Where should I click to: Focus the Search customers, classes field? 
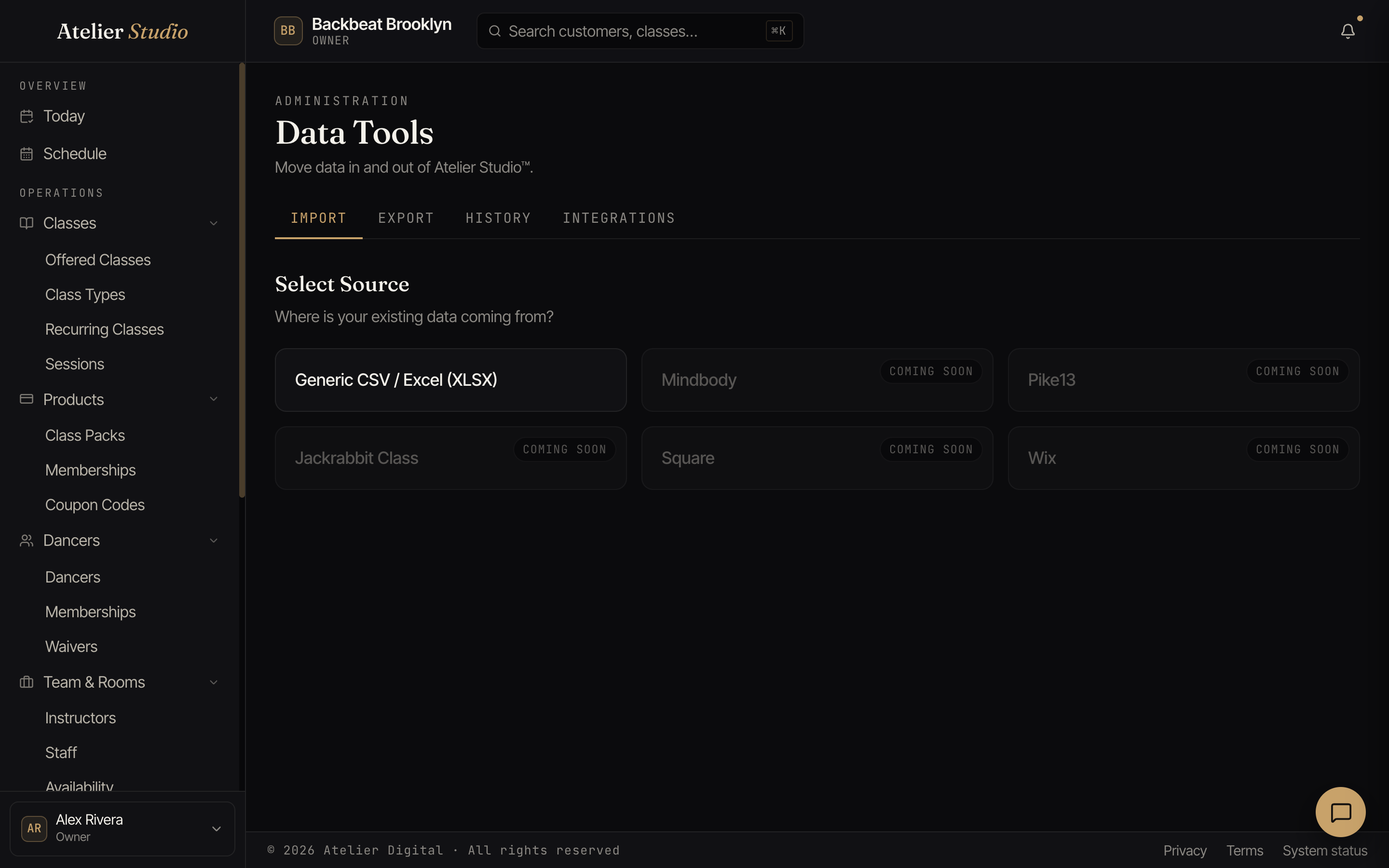pyautogui.click(x=640, y=31)
